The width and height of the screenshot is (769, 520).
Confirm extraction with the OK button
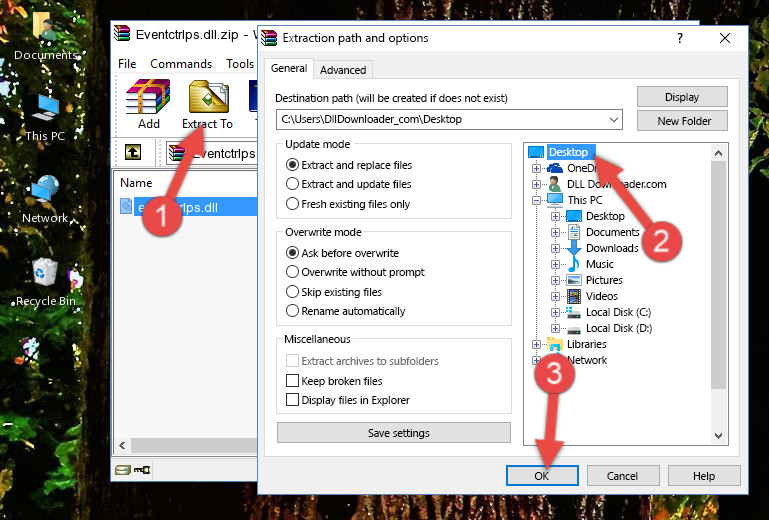click(x=542, y=476)
